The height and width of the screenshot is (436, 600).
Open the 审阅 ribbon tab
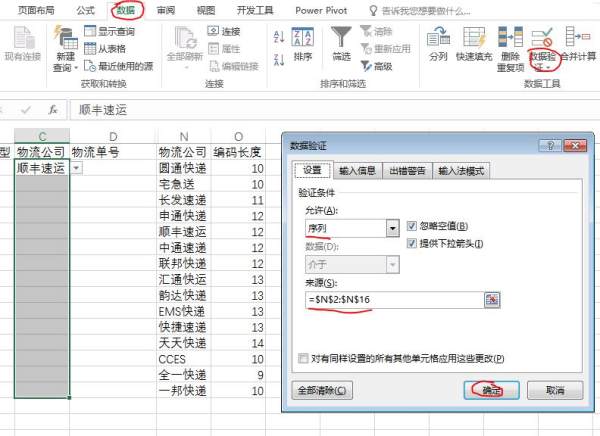166,10
